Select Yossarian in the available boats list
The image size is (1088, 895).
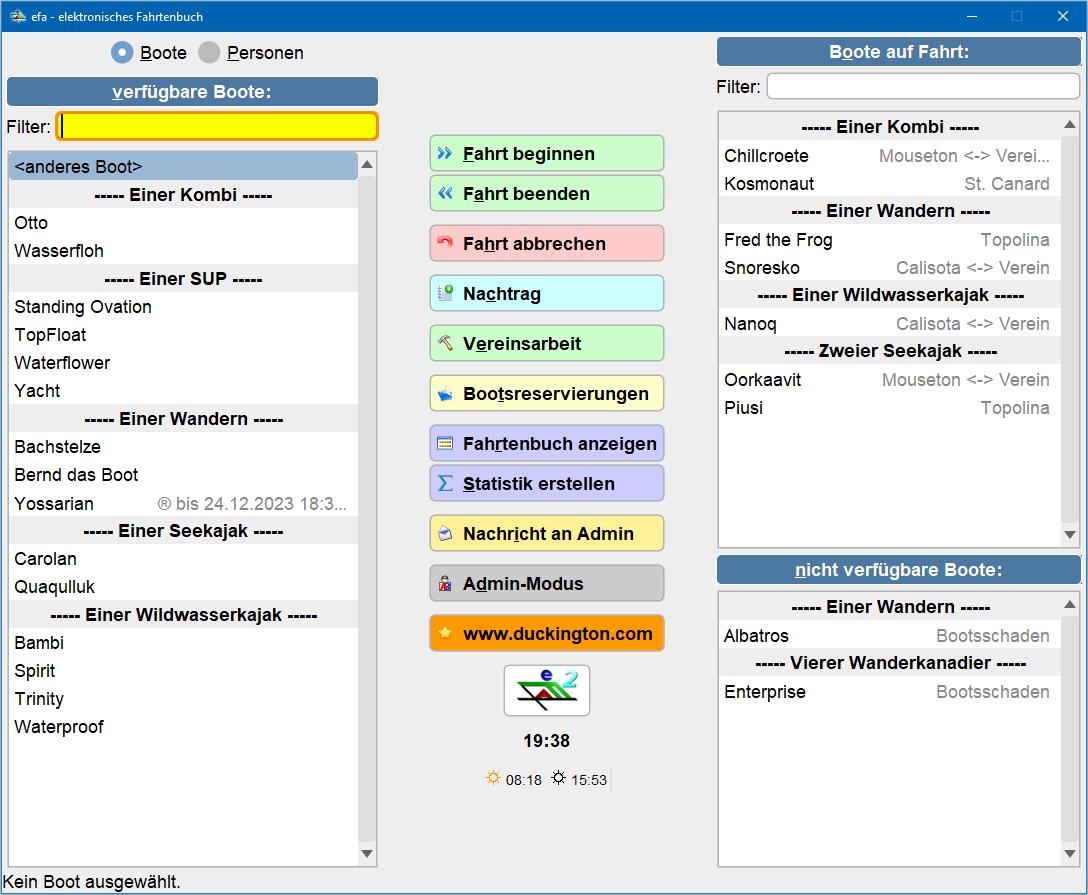coord(54,503)
